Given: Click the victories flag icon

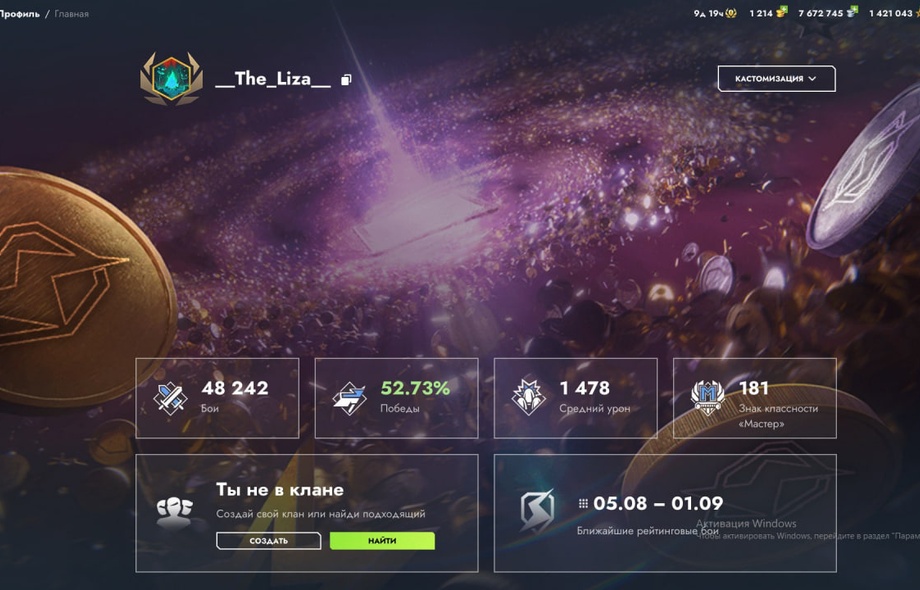Looking at the screenshot, I should (350, 398).
